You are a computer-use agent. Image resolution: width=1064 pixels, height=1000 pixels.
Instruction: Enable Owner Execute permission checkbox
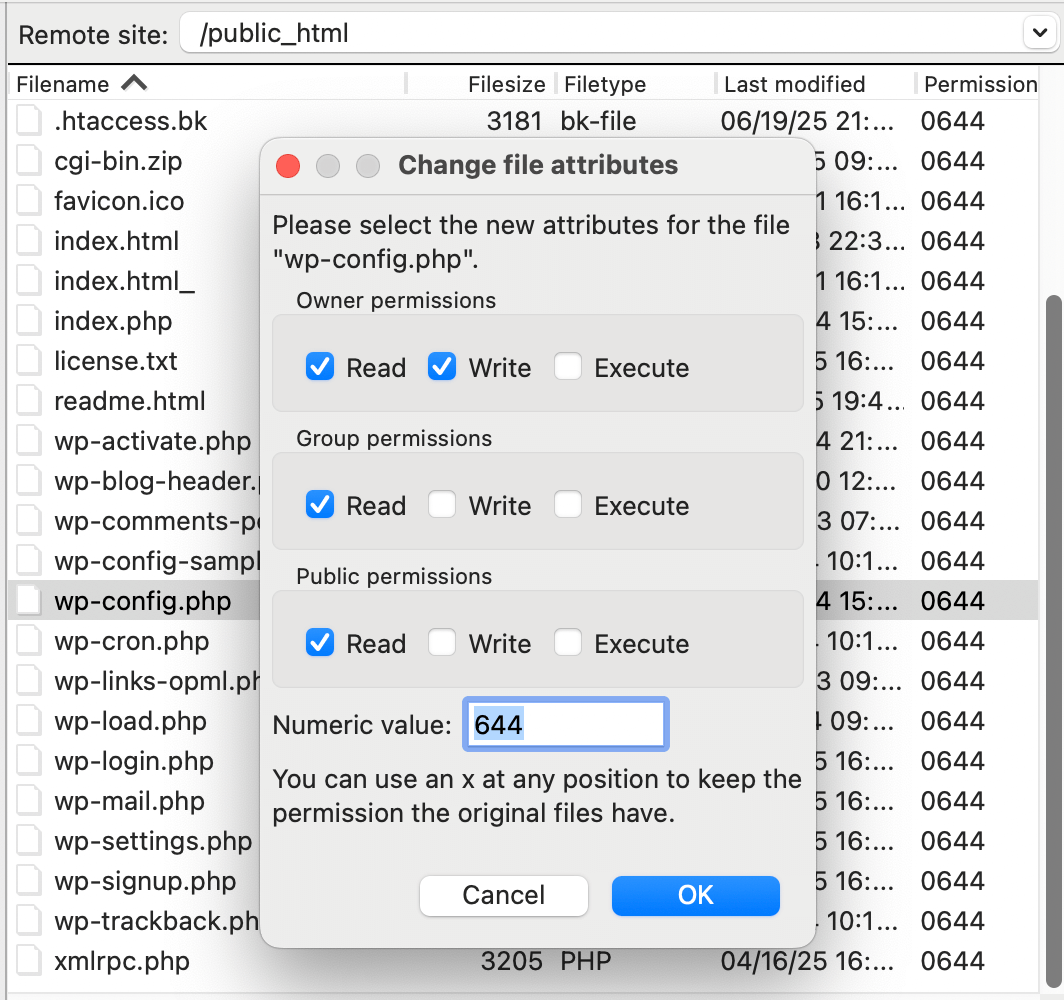click(567, 367)
